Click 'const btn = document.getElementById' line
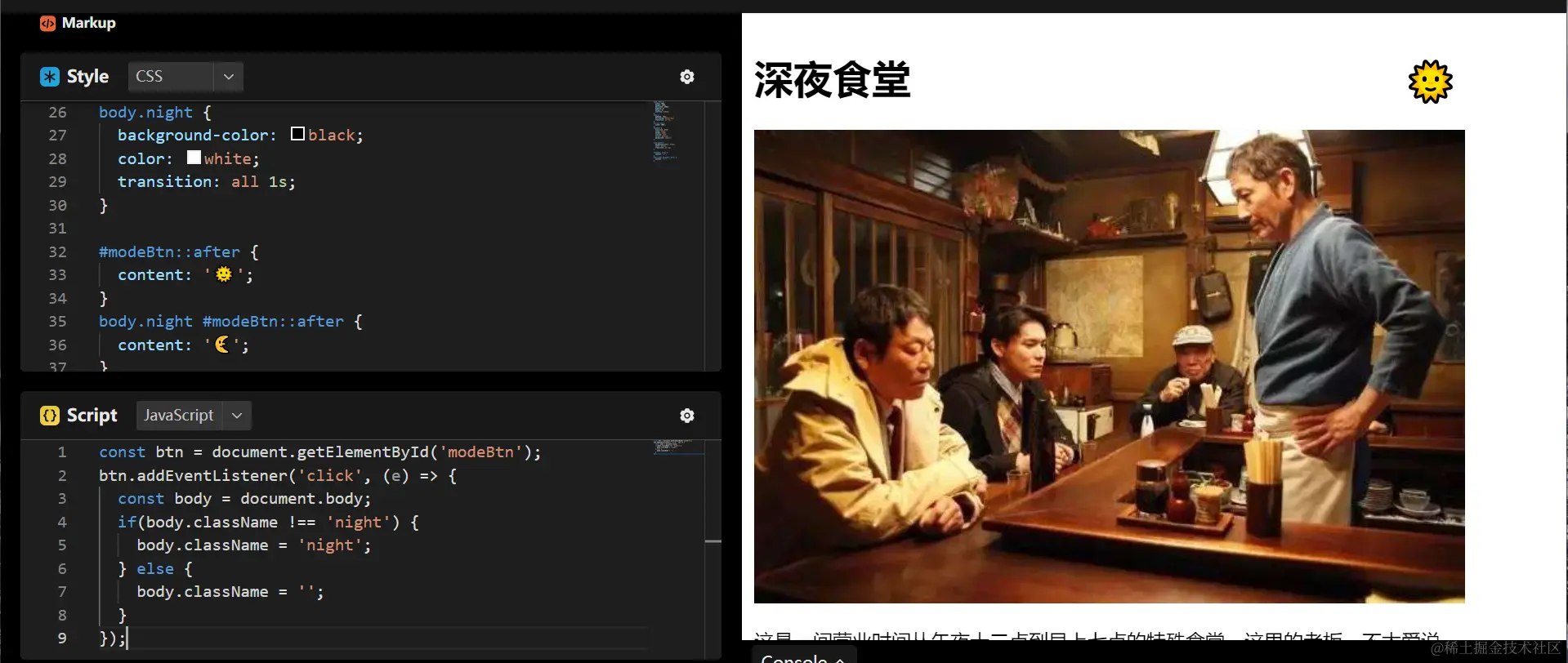This screenshot has height=663, width=1568. [x=320, y=452]
